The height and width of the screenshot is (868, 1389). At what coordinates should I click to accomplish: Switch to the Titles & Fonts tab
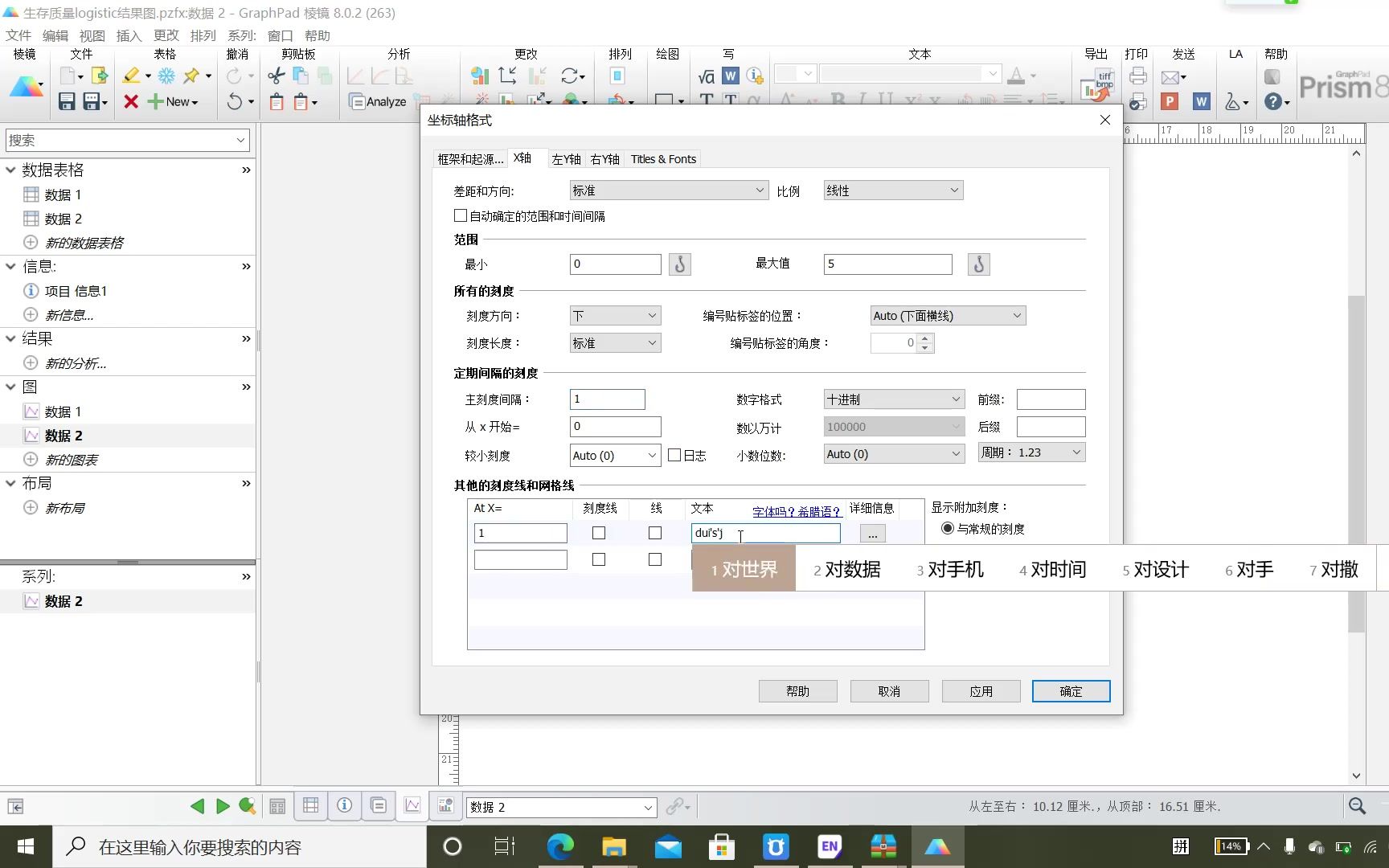coord(663,158)
